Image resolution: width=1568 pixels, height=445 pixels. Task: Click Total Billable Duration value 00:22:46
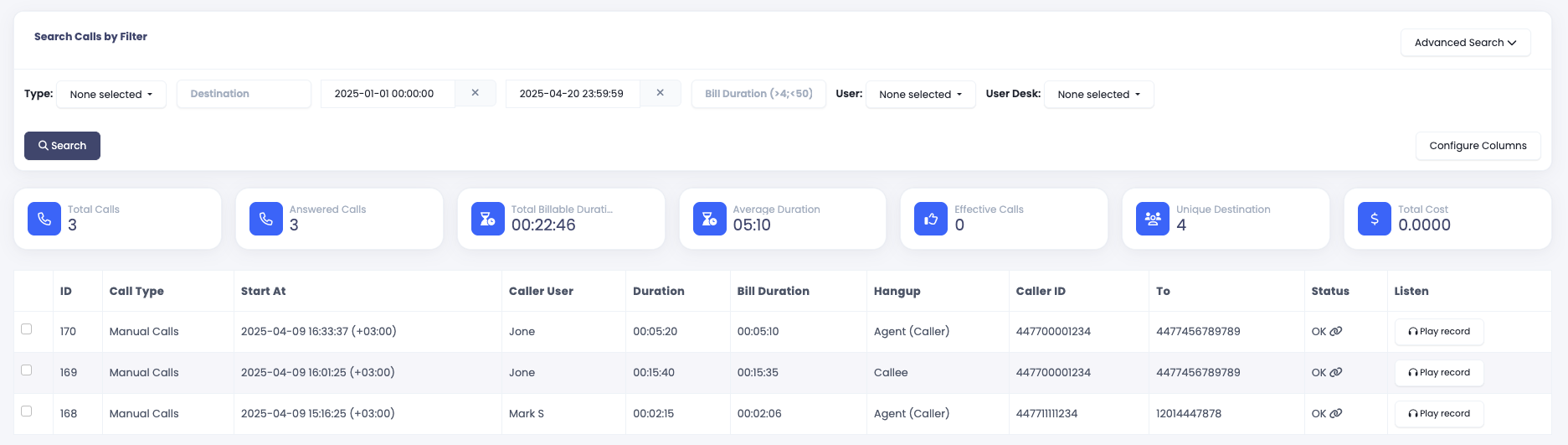click(x=543, y=225)
